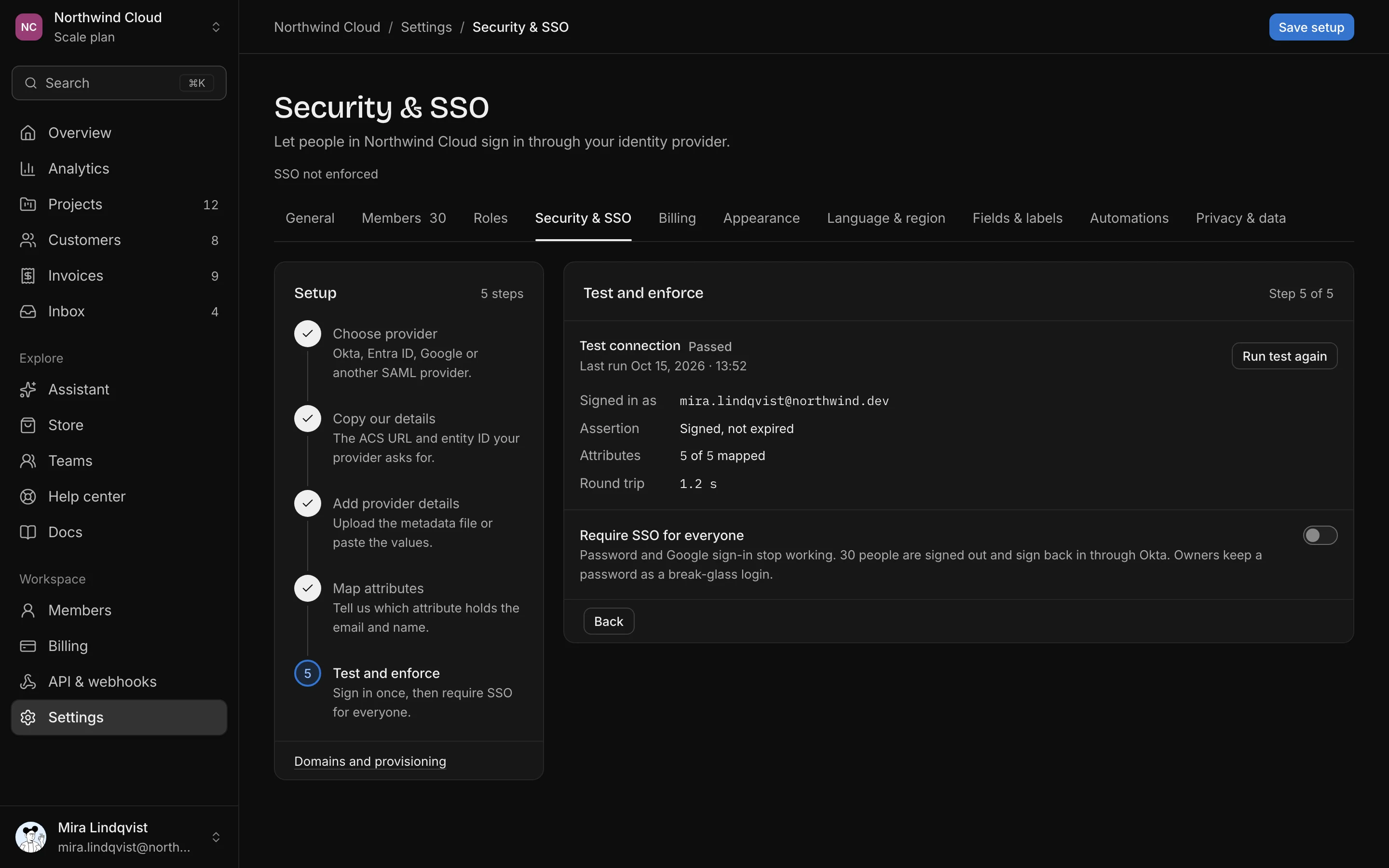Click the Analytics bar chart icon
The height and width of the screenshot is (868, 1389).
(x=27, y=168)
